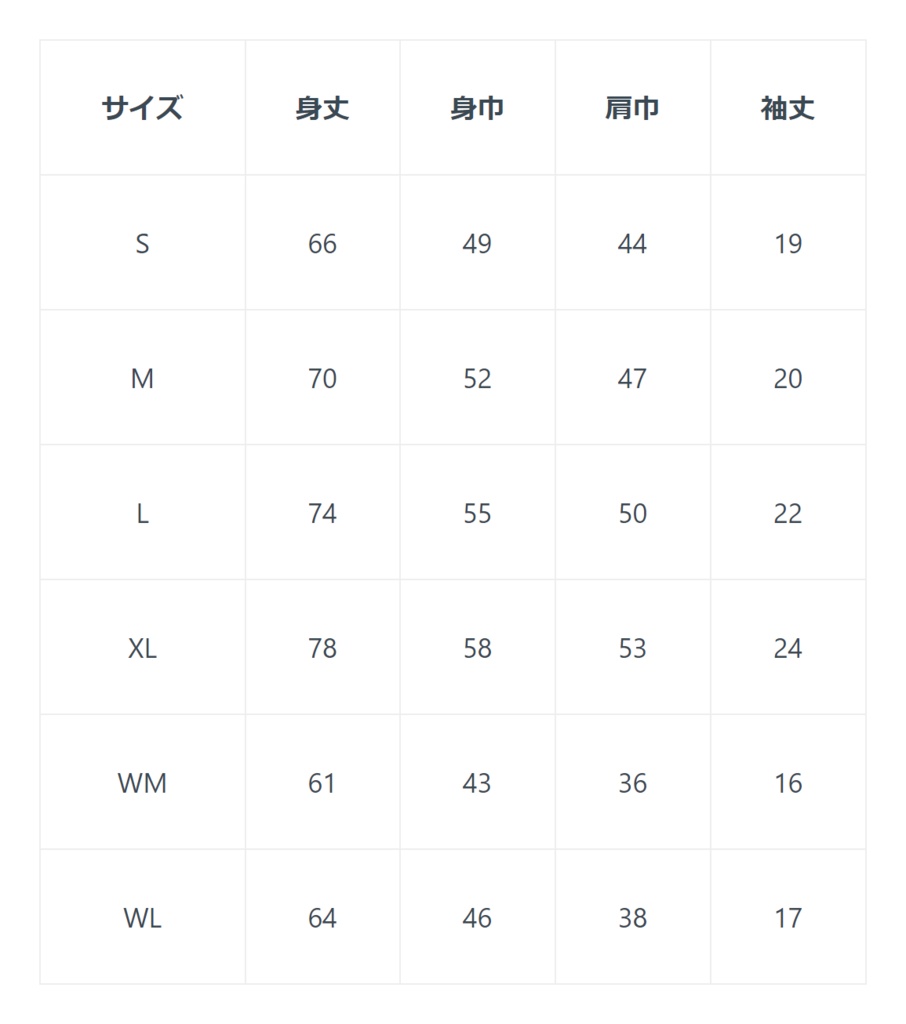Screen dimensions: 906x1024
Task: Click the 肩巾 value 38 for WL
Action: click(632, 918)
